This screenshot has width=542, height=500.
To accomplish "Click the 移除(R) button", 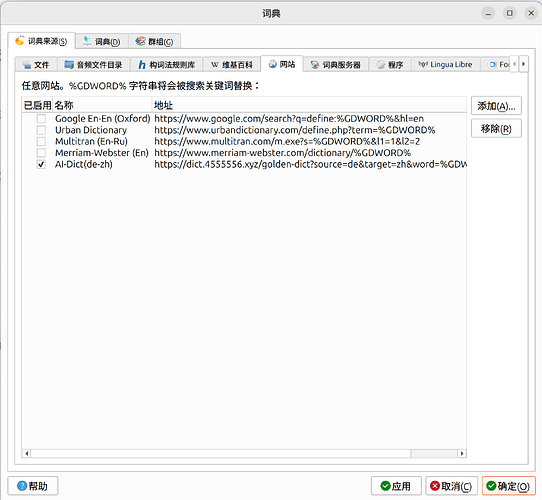I will (496, 129).
